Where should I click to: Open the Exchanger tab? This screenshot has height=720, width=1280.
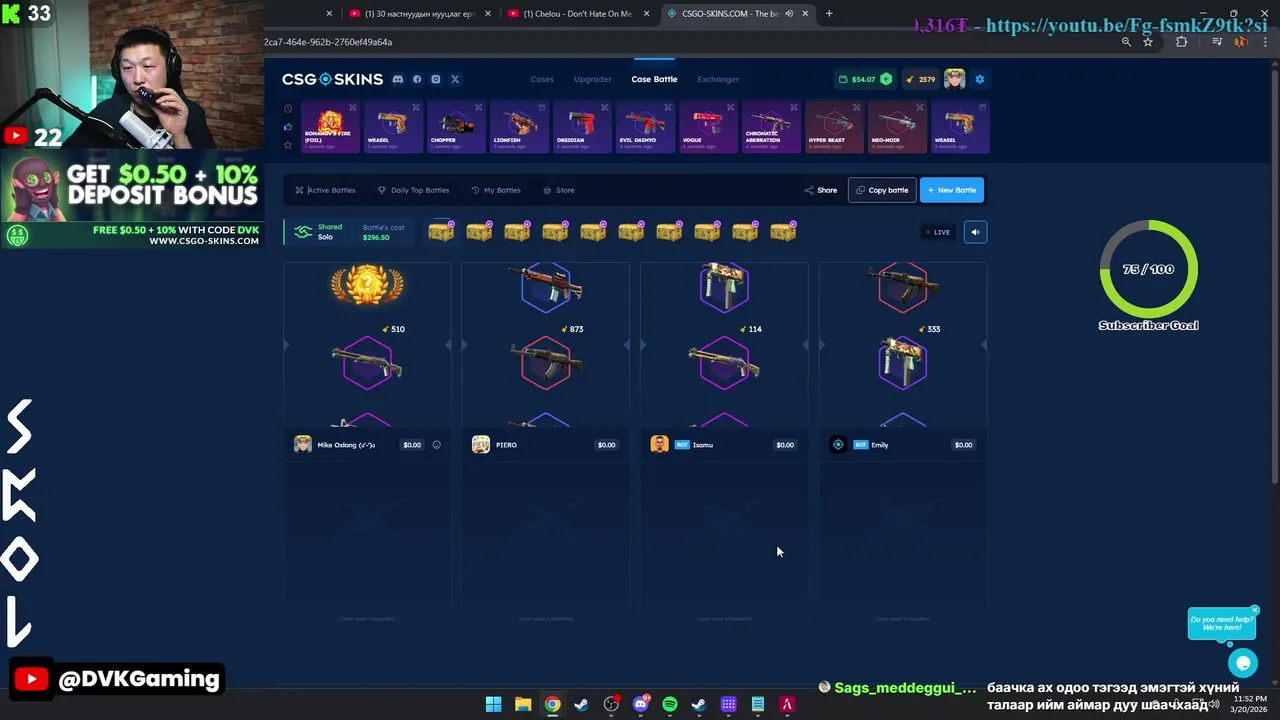click(718, 79)
